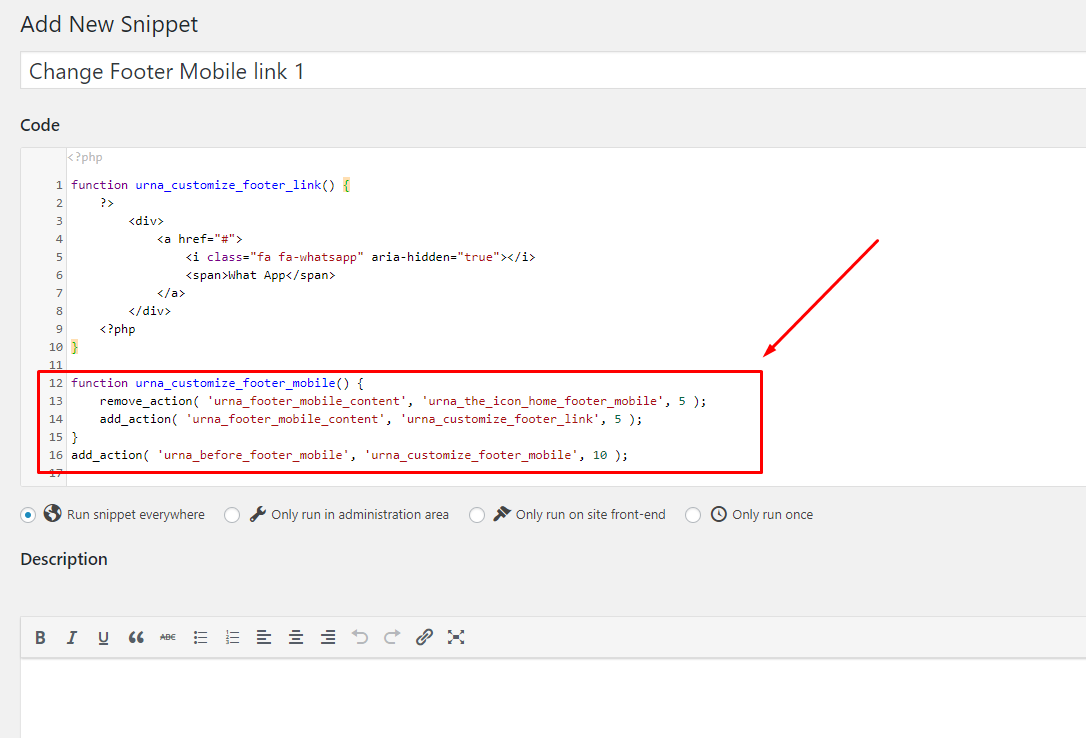This screenshot has width=1086, height=738.
Task: Click the undo arrow icon
Action: pos(359,638)
